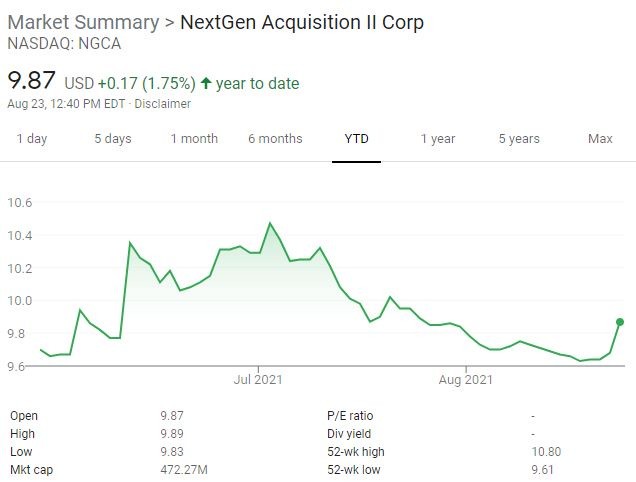Click the Market Summary breadcrumb link
Screen dimensions: 636x482
tap(83, 22)
